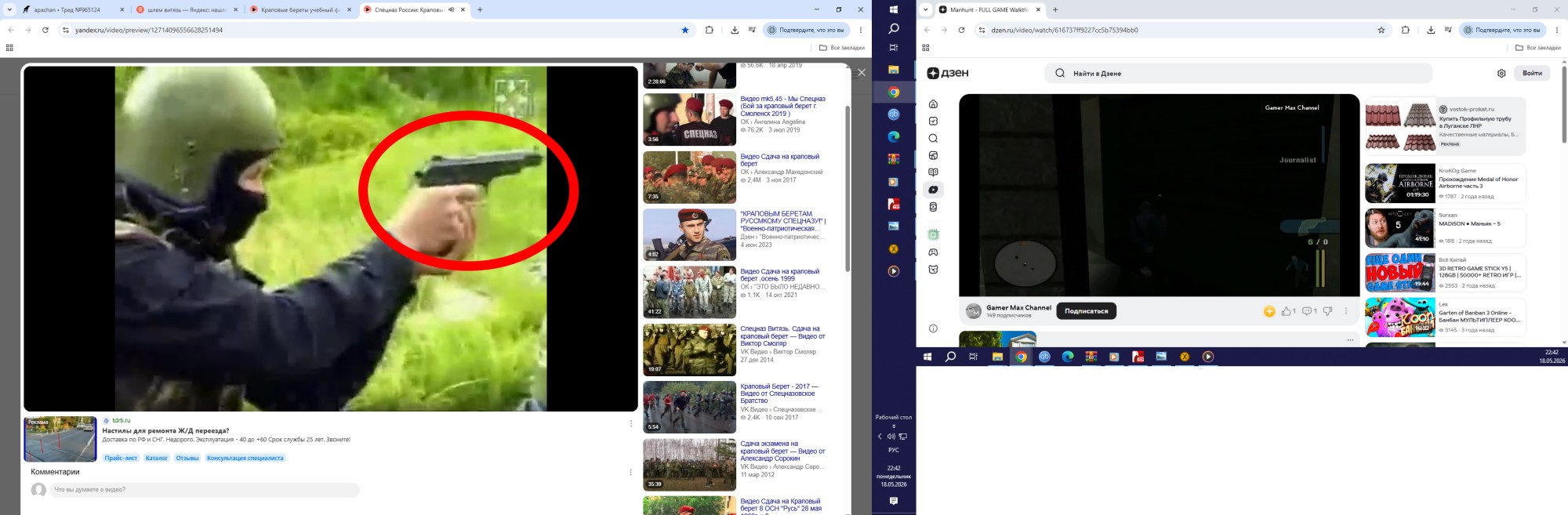Click Найти в Дзене search field

[x=1238, y=74]
